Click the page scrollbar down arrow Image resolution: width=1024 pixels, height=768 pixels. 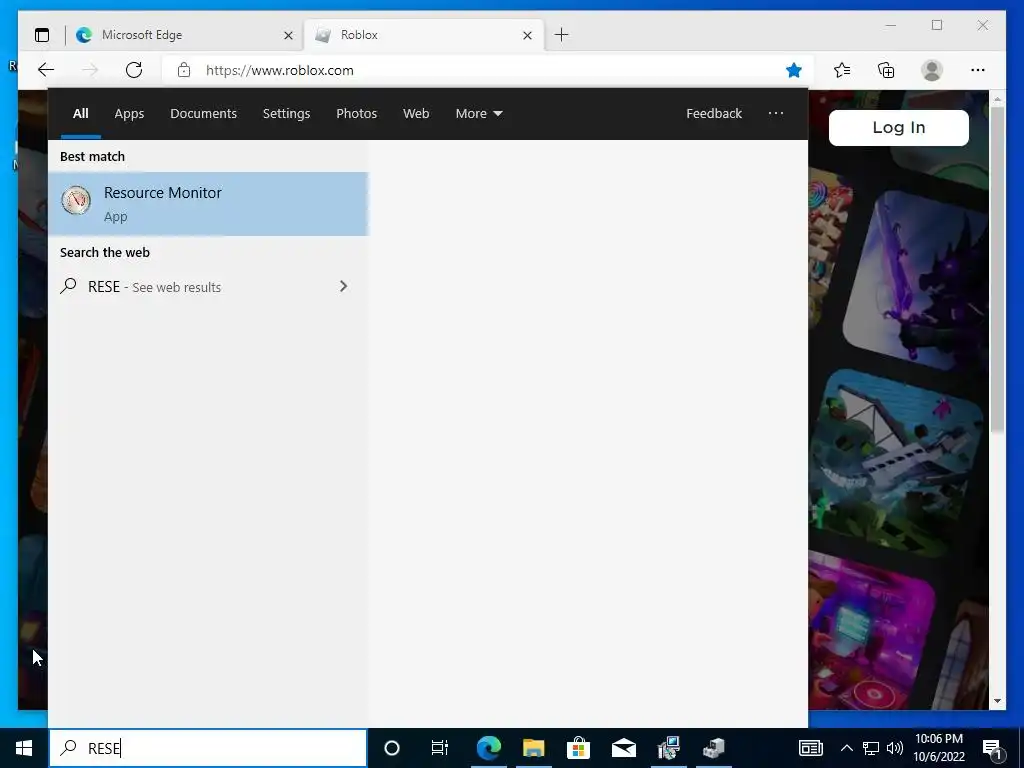coord(997,701)
